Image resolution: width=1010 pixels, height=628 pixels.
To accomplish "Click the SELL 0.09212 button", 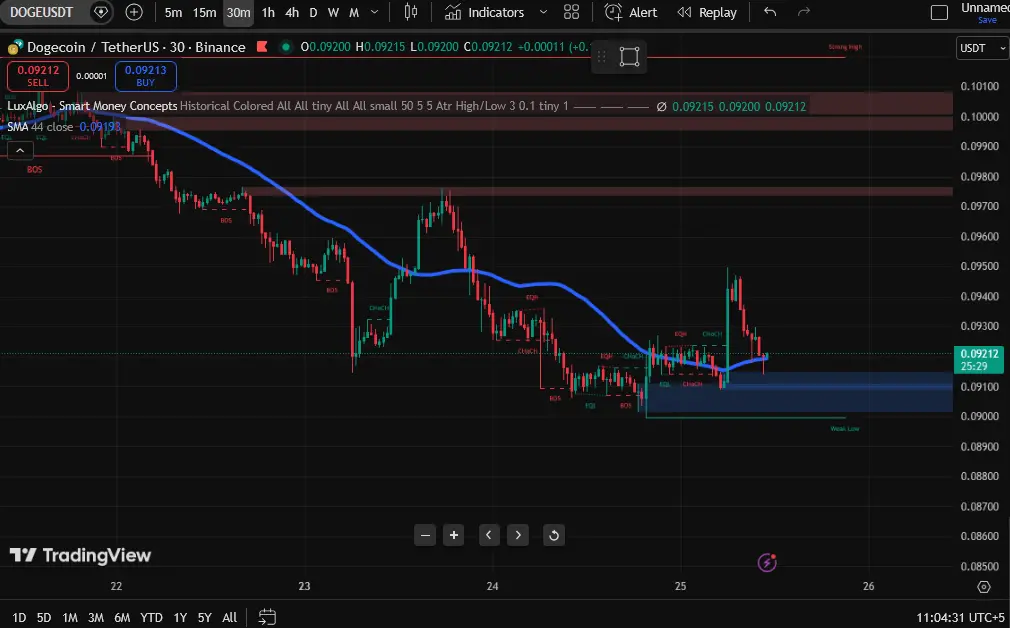I will (38, 75).
